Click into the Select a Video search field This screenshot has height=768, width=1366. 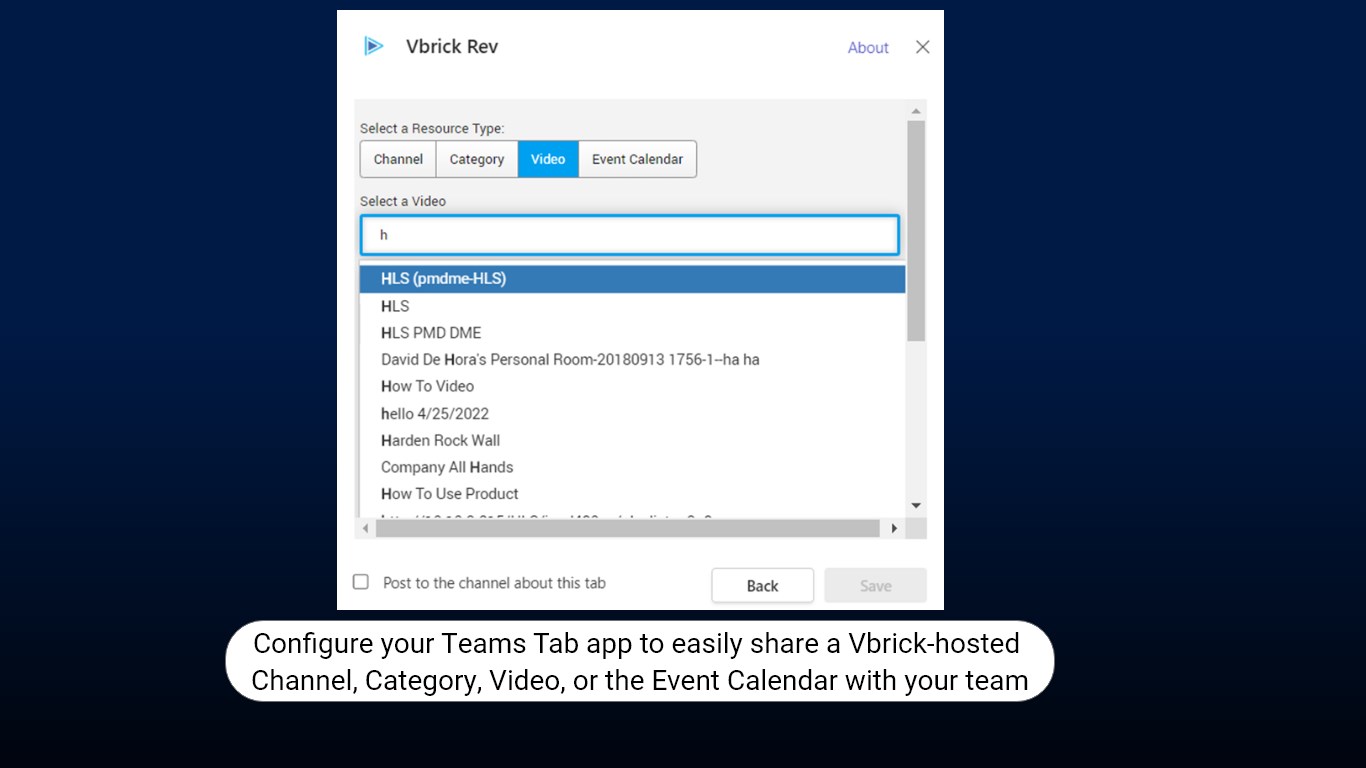[x=630, y=235]
